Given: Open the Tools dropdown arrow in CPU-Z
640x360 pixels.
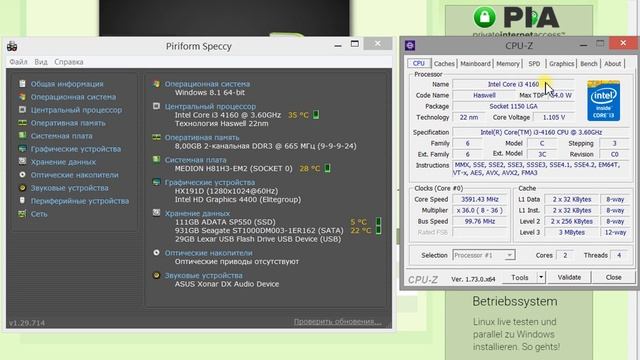Looking at the screenshot, I should (541, 277).
